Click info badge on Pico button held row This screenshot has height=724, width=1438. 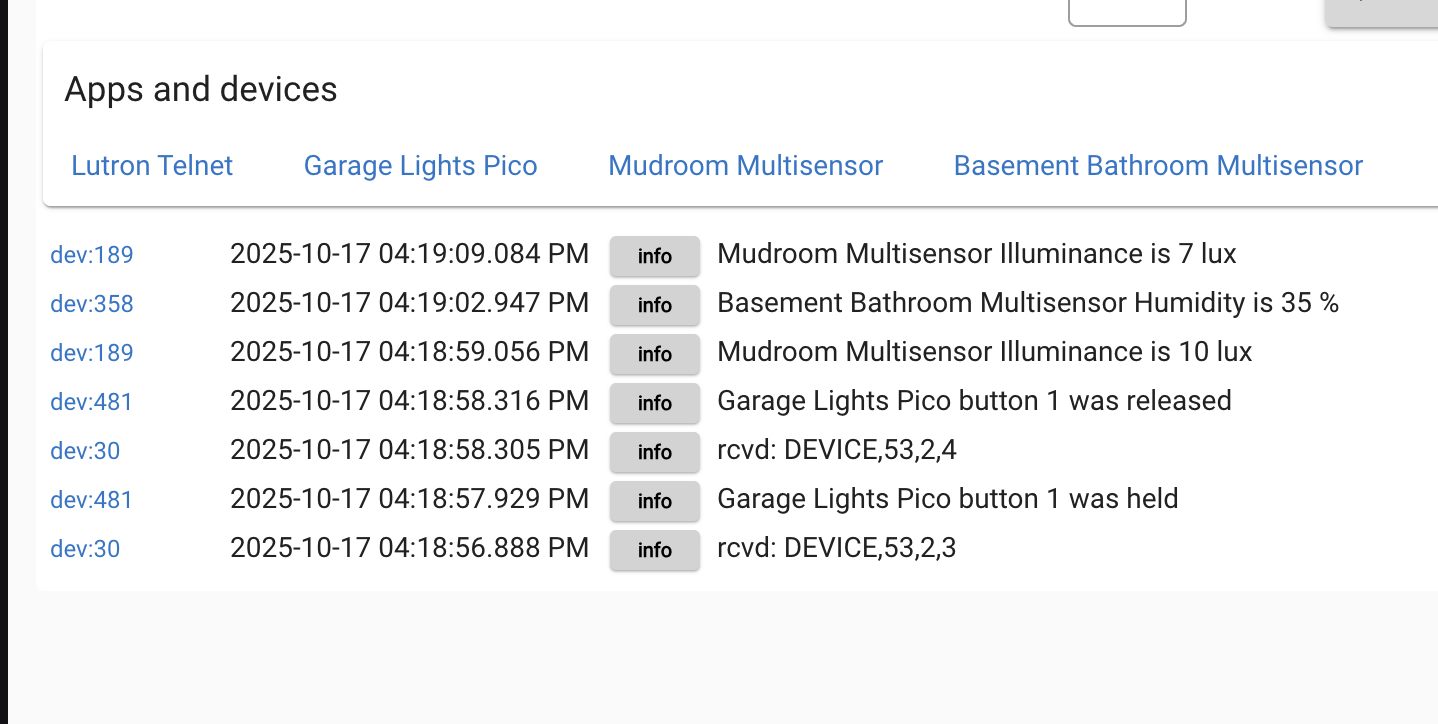pyautogui.click(x=655, y=501)
